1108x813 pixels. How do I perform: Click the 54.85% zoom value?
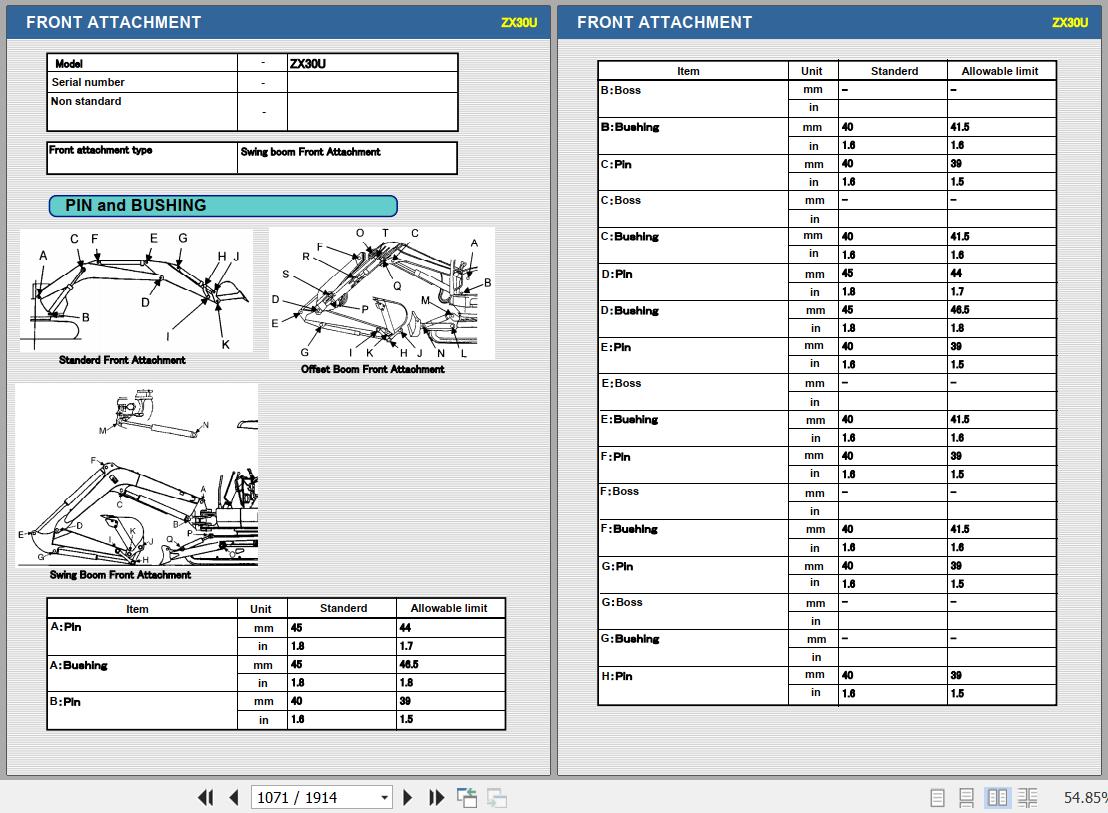click(x=1085, y=797)
